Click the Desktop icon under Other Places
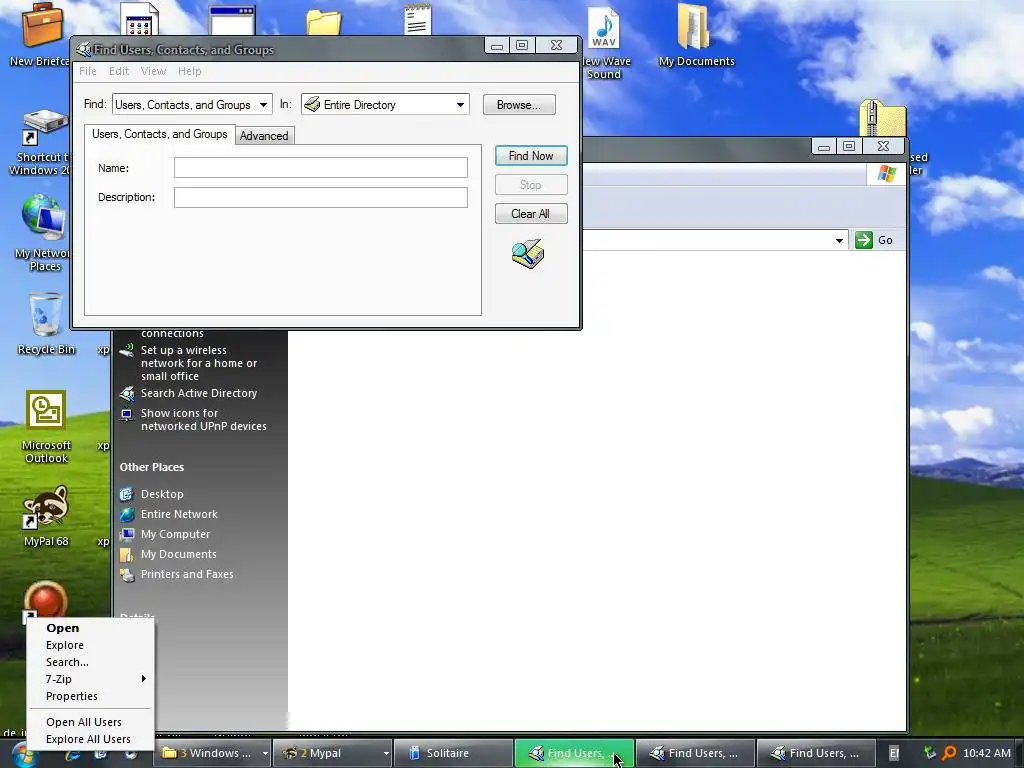Screen dimensions: 1024x768 [127, 494]
